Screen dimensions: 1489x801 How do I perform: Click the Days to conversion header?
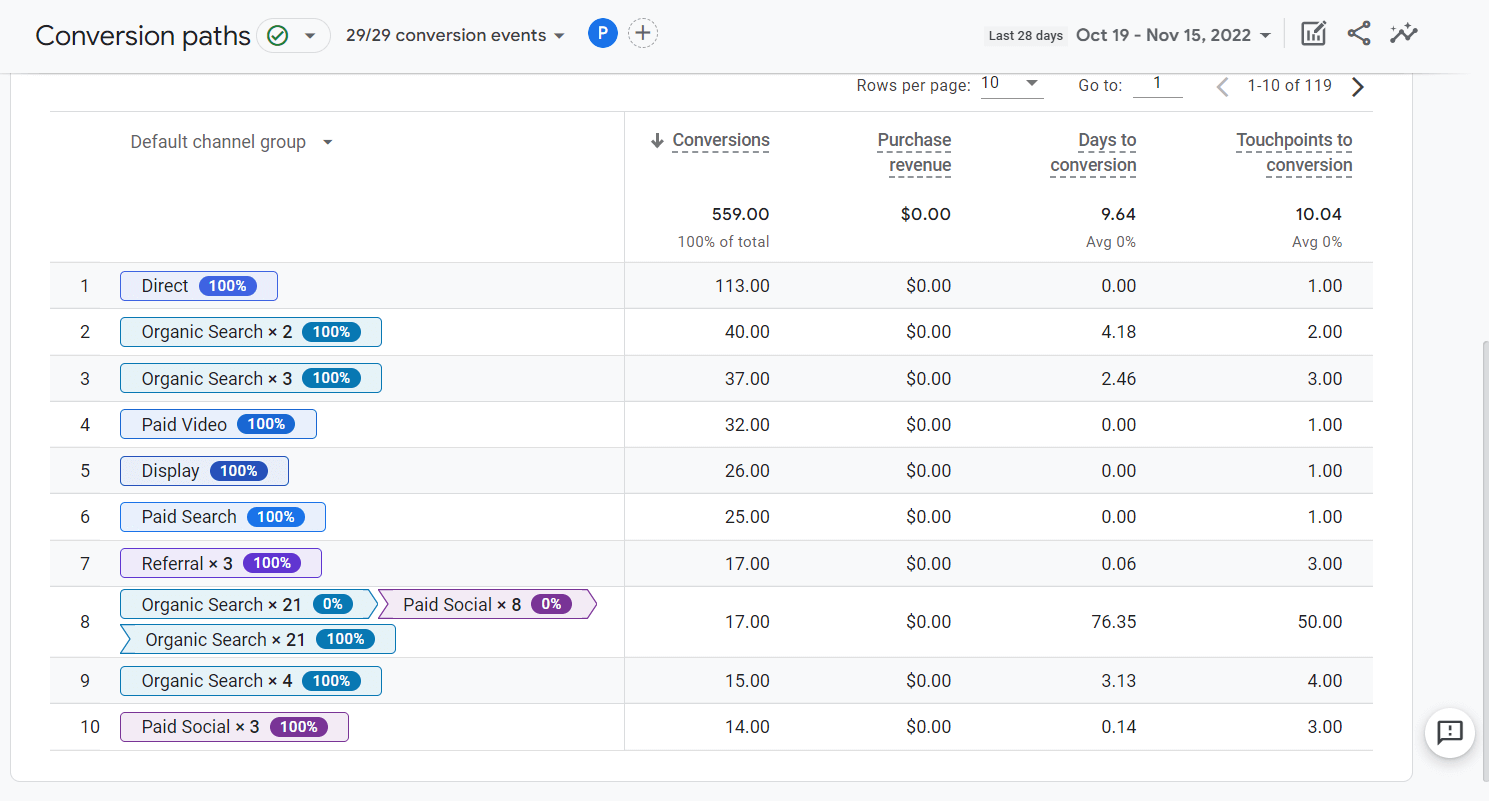[x=1093, y=152]
